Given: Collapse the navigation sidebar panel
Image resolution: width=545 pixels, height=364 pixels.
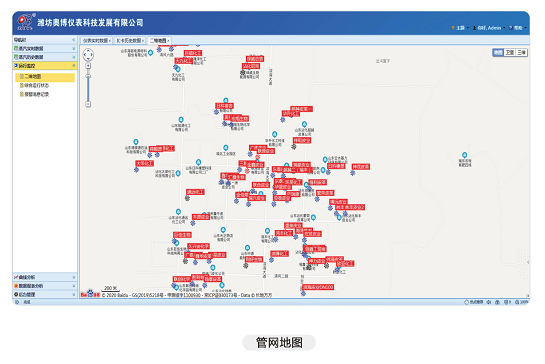Looking at the screenshot, I should [73, 40].
